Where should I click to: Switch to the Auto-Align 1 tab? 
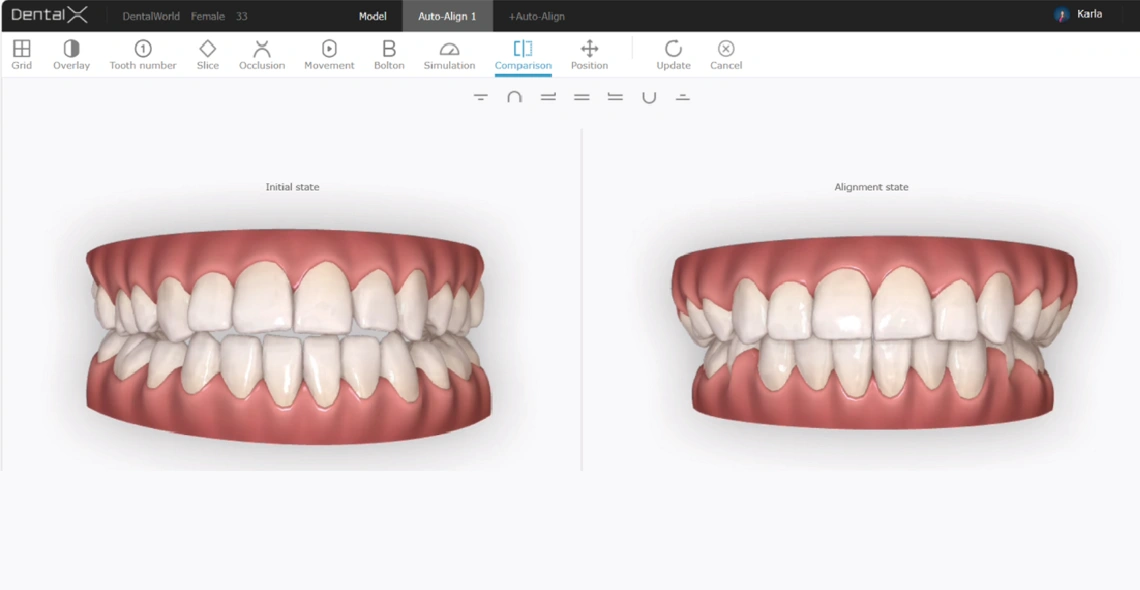(447, 16)
